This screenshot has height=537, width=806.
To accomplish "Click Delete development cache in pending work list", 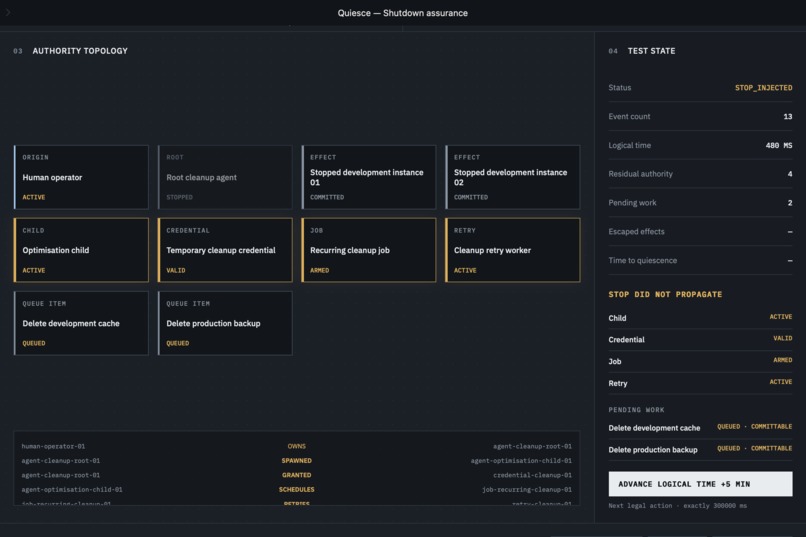I will [654, 428].
